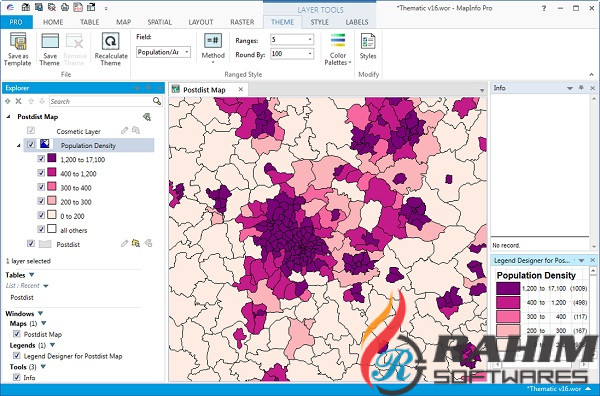Click the PDF export quick access icon
This screenshot has width=600, height=396.
(x=78, y=7)
